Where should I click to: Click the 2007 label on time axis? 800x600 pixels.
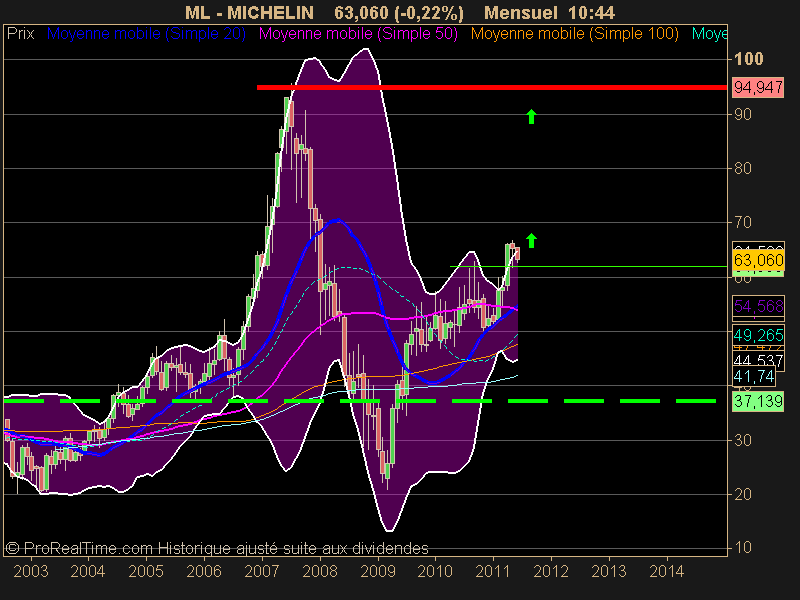pyautogui.click(x=262, y=571)
